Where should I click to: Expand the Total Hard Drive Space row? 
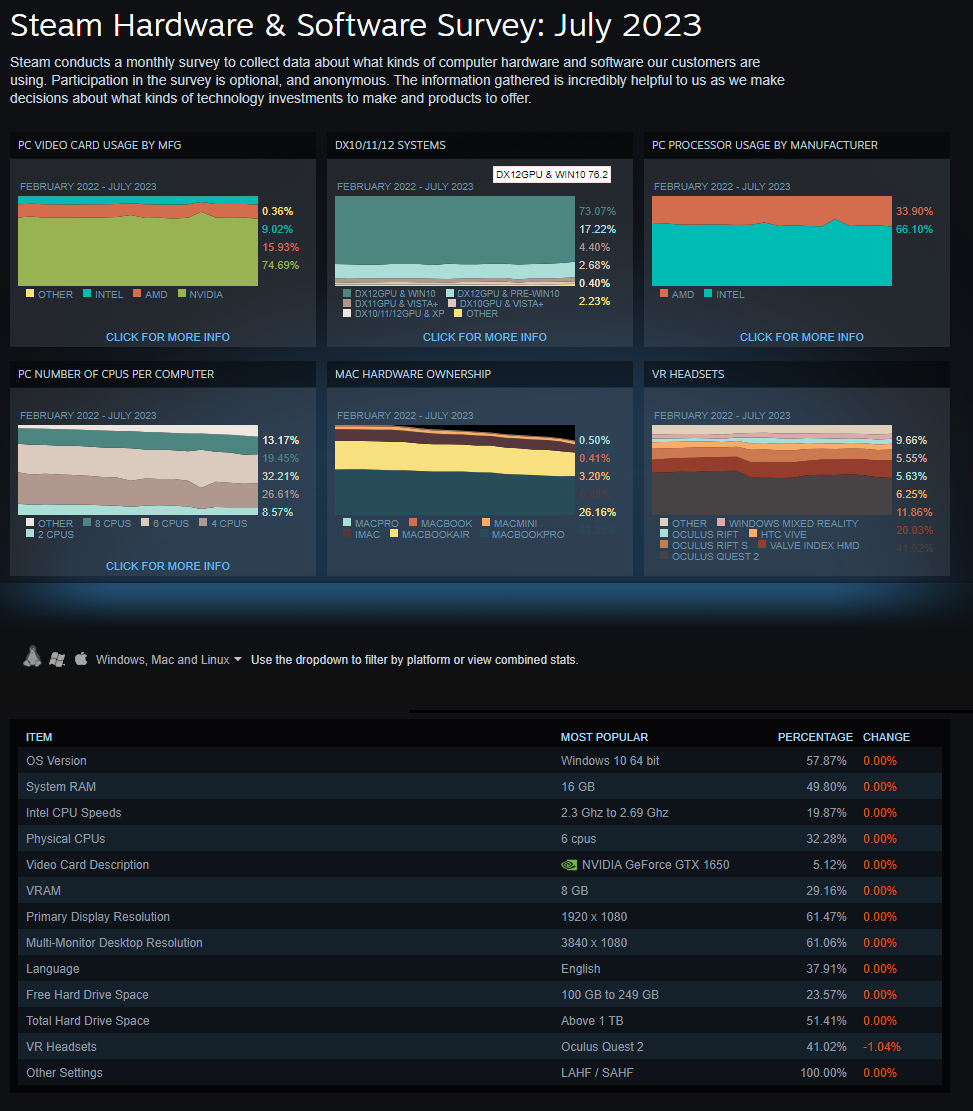(480, 1020)
